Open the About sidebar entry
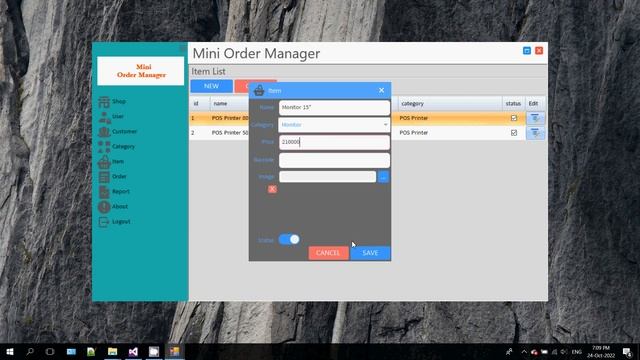The height and width of the screenshot is (360, 640). point(113,207)
